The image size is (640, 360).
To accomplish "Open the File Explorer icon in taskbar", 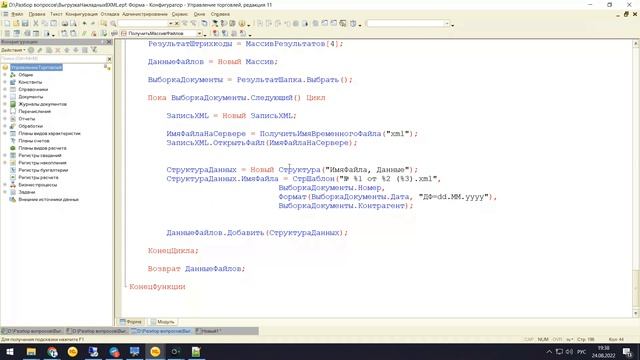I will tap(31, 351).
